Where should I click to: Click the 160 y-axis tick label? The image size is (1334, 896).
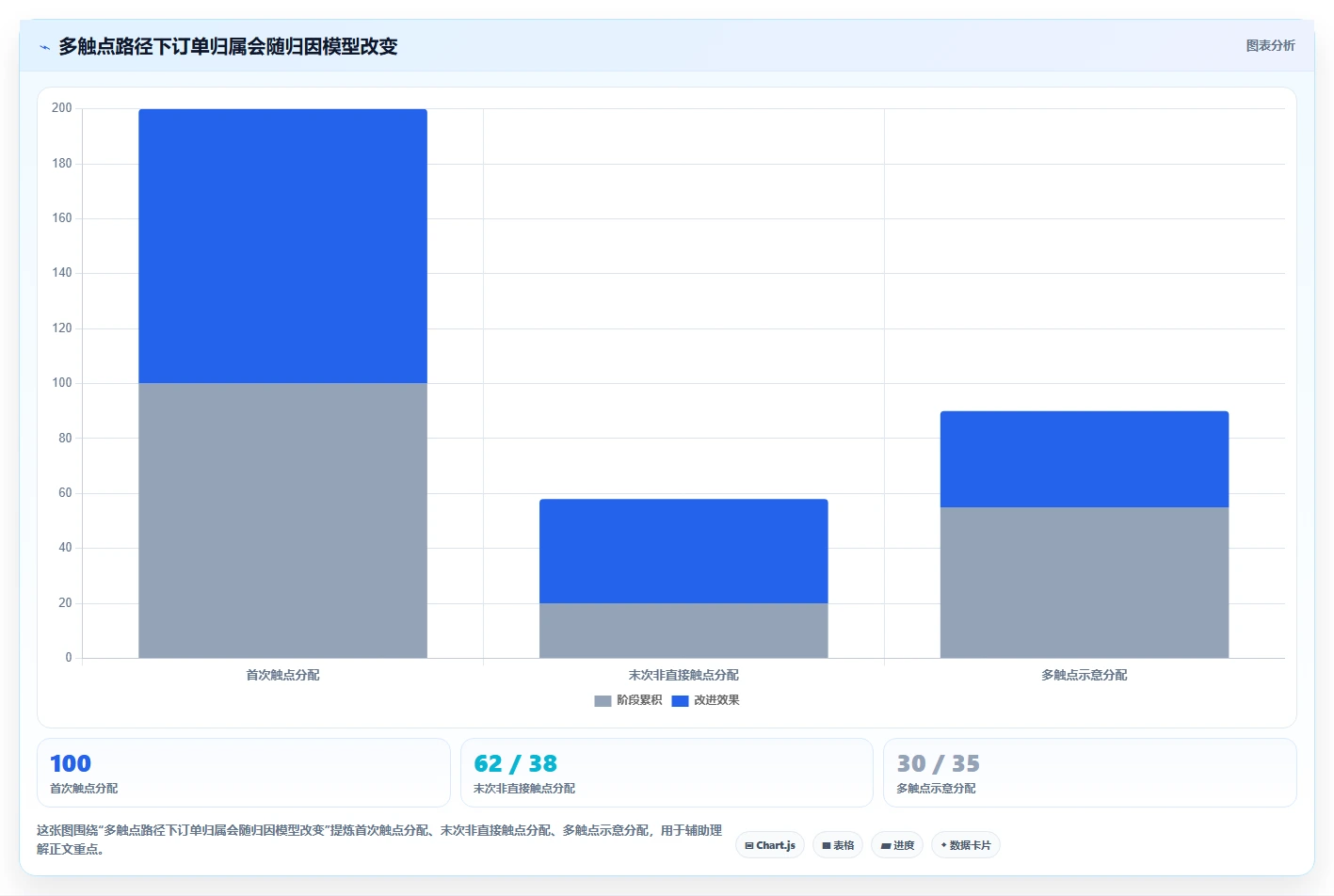click(62, 218)
